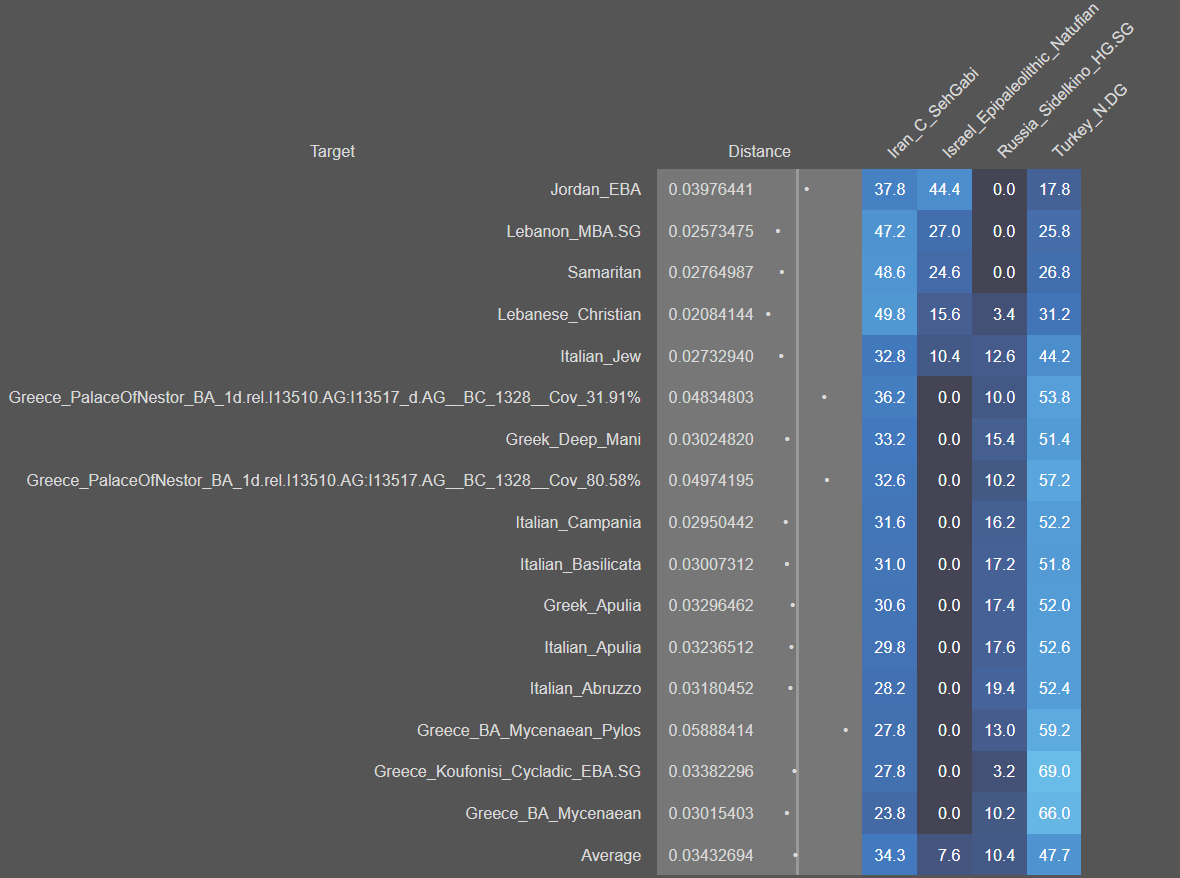The width and height of the screenshot is (1180, 878).
Task: Click Samaritan's 48.6 cell
Action: pos(890,272)
